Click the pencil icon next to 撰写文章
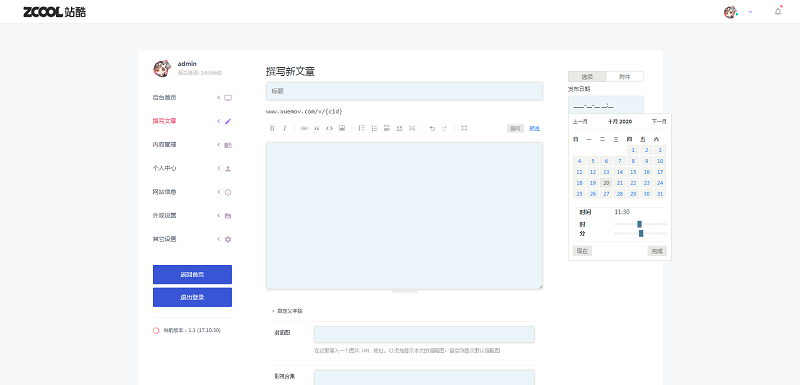Image resolution: width=800 pixels, height=385 pixels. pos(228,121)
